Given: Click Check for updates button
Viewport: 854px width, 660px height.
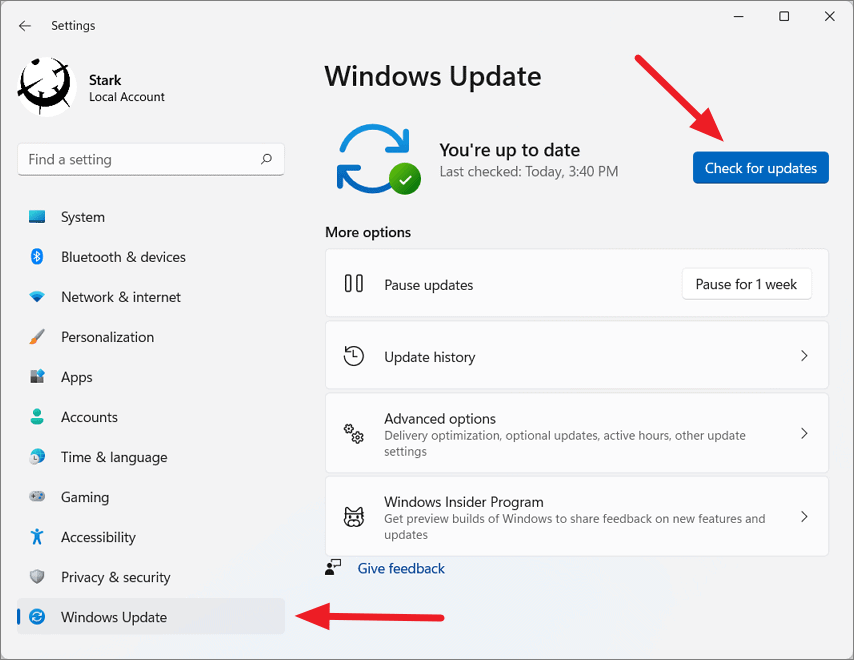Looking at the screenshot, I should (x=760, y=168).
